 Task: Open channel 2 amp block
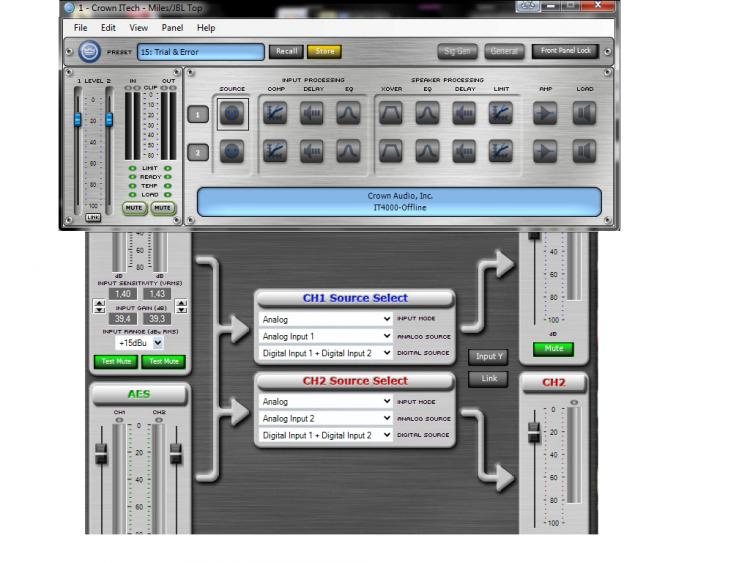click(545, 152)
